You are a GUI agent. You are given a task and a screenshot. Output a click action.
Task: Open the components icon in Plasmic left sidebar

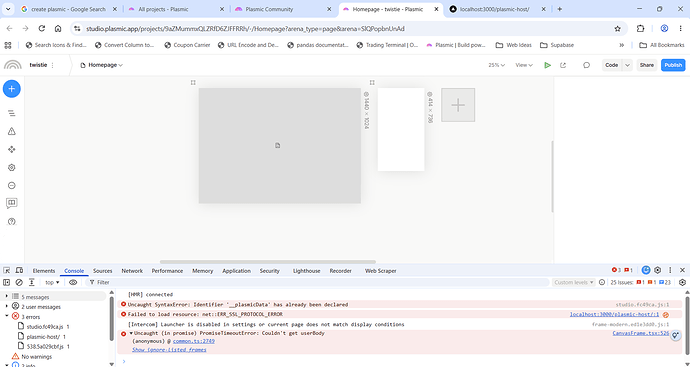point(12,150)
